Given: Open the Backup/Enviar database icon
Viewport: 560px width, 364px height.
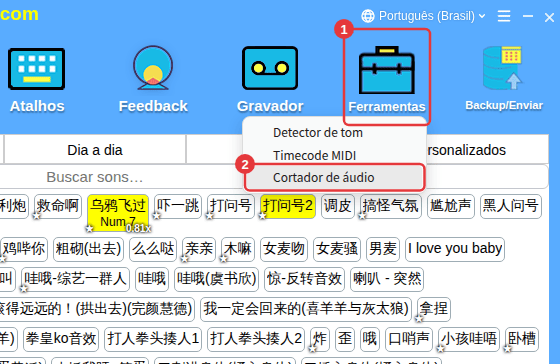Looking at the screenshot, I should click(x=503, y=68).
